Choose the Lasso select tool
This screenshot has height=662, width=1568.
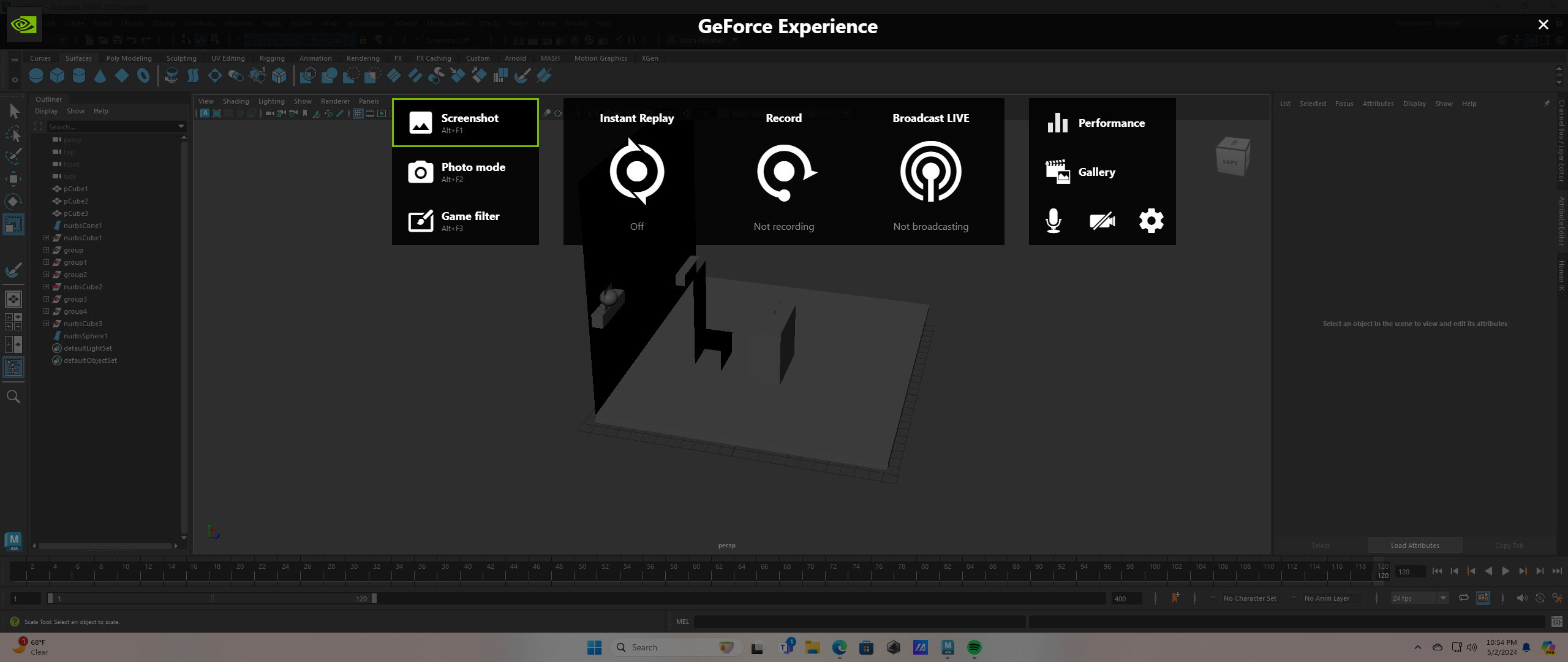pos(13,134)
